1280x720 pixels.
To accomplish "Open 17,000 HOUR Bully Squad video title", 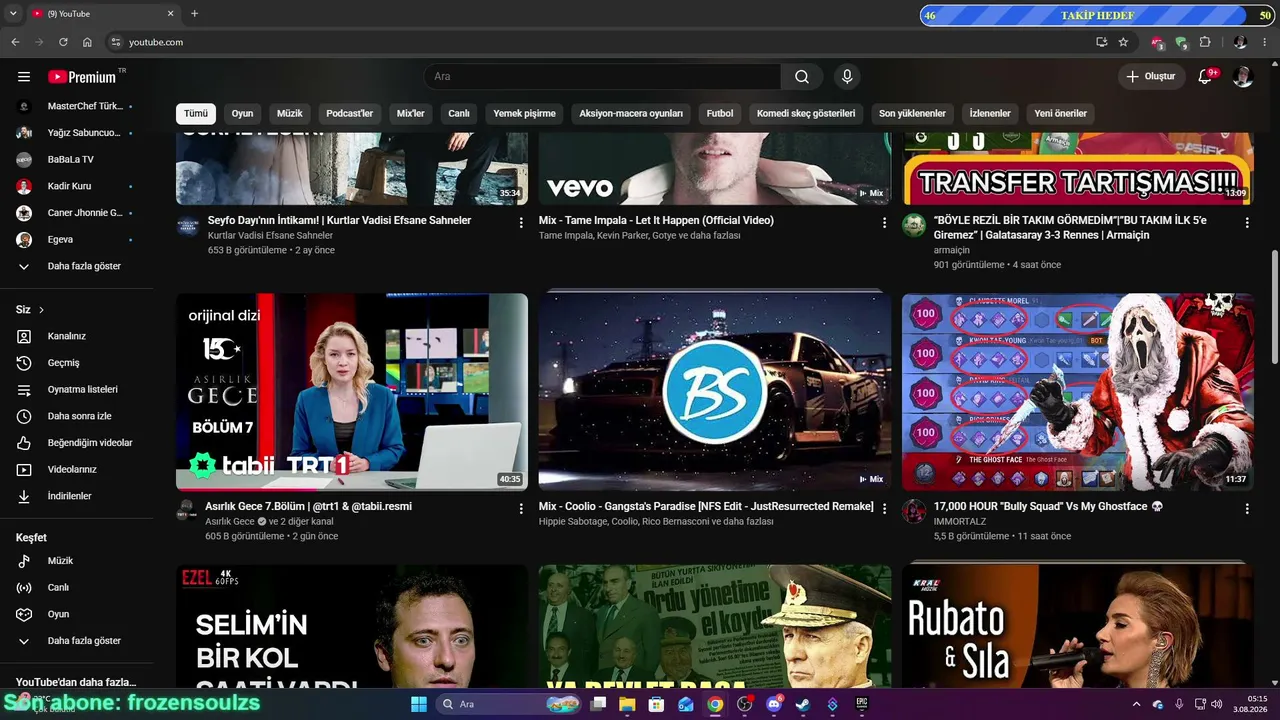I will 1049,507.
